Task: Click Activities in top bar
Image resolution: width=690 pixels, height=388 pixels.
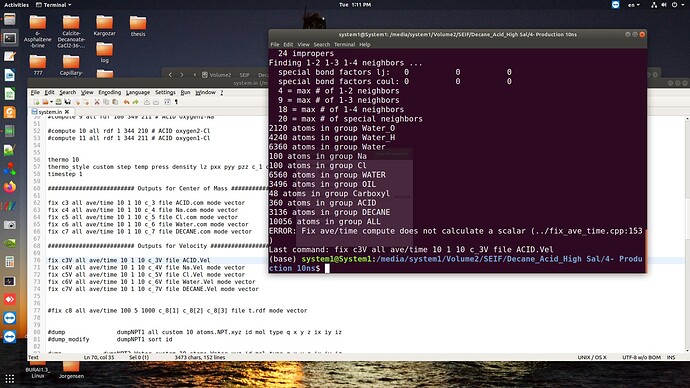Action: coord(16,5)
